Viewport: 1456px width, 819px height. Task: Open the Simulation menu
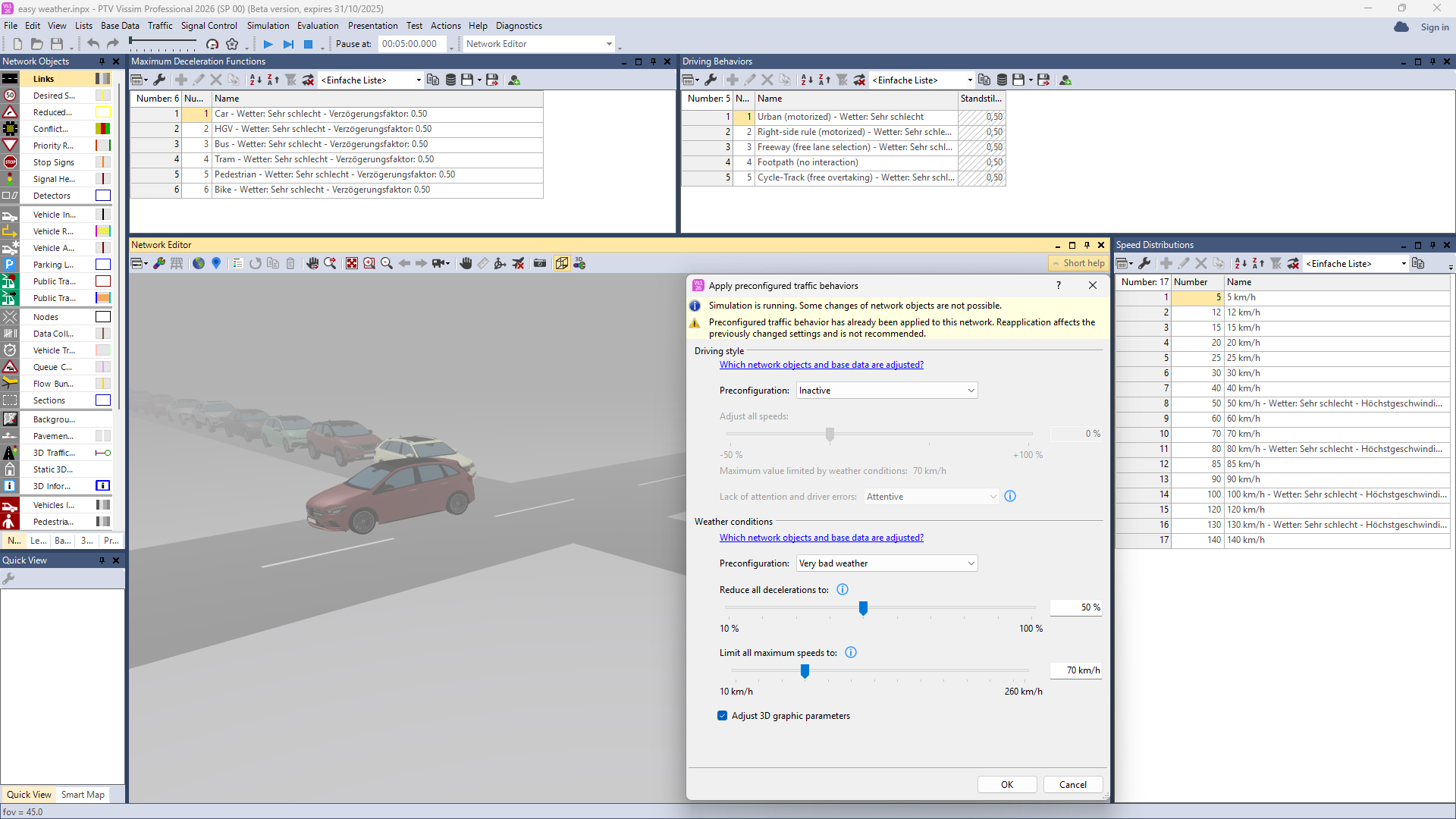tap(268, 26)
